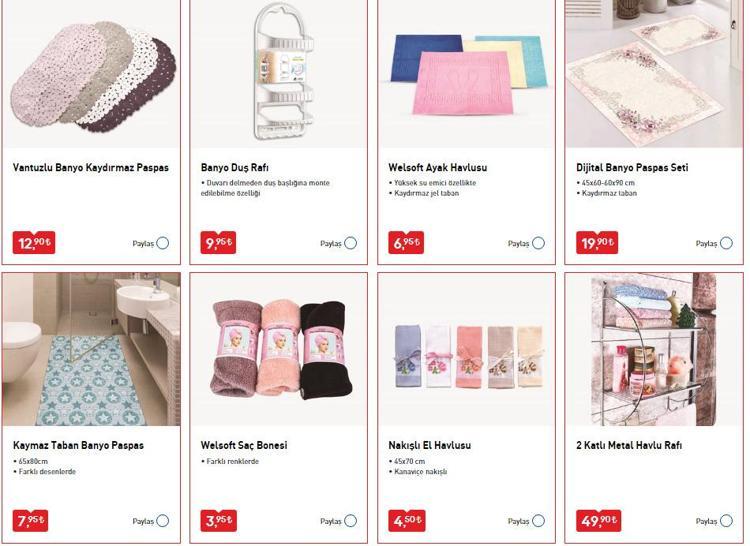Click the 12,90 price tag
The width and height of the screenshot is (750, 546).
pos(34,243)
